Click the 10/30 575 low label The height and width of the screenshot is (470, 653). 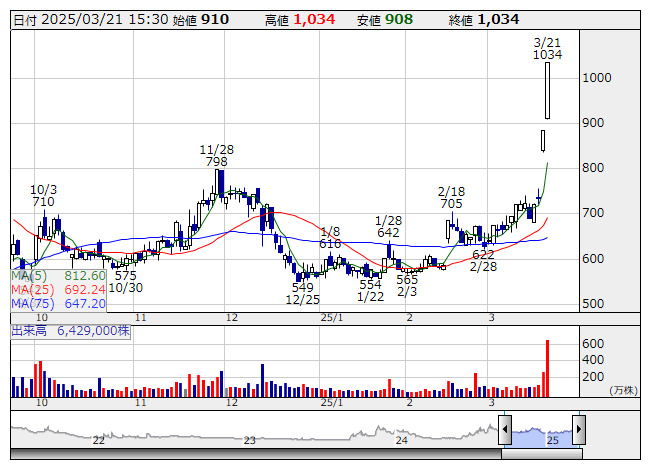point(126,282)
